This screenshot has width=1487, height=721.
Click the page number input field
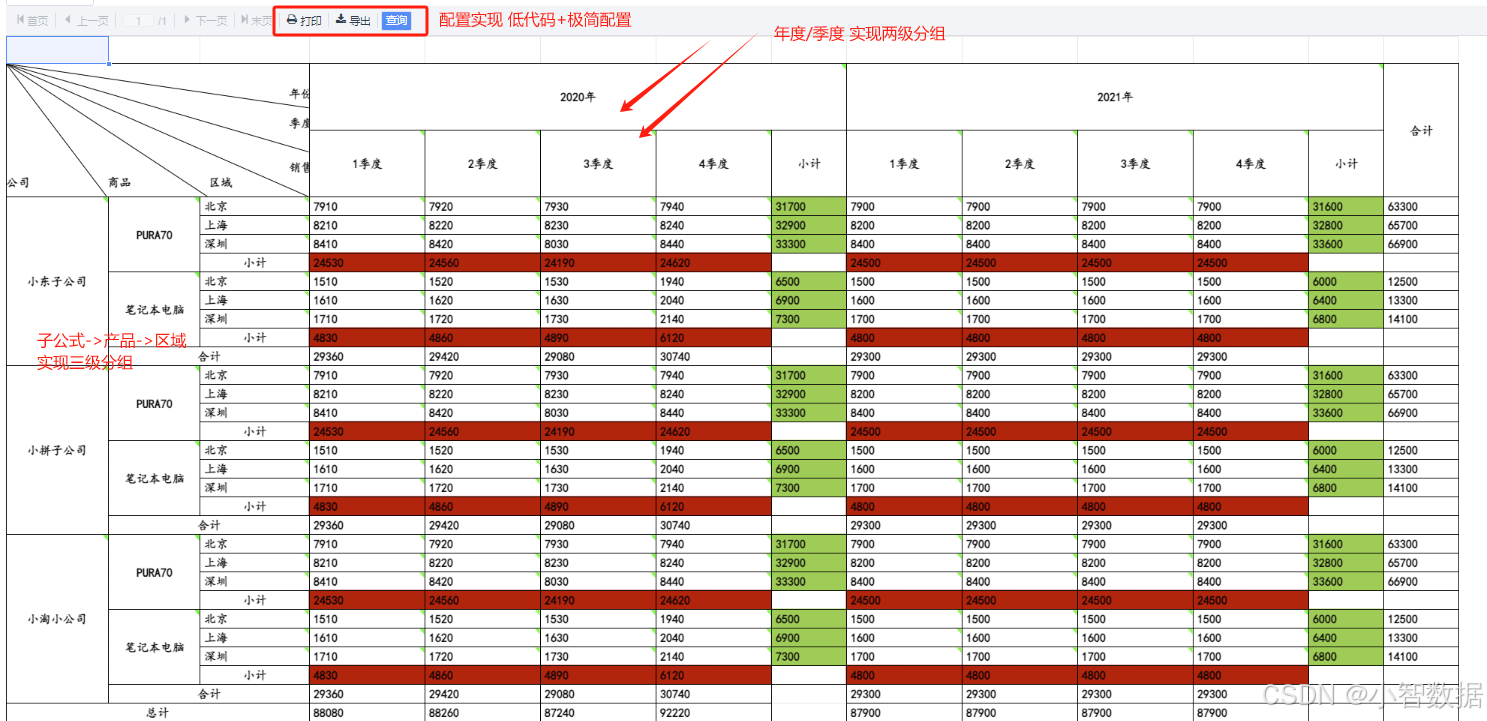click(x=139, y=20)
